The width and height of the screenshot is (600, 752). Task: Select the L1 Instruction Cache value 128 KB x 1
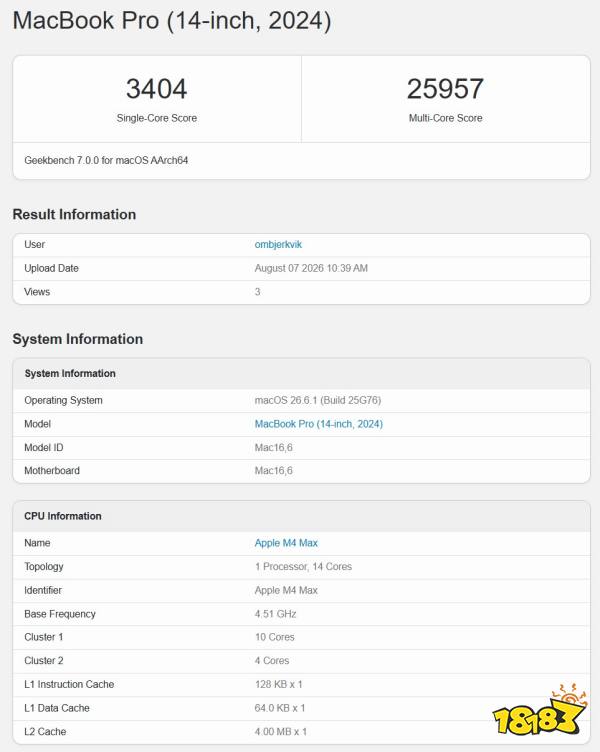pyautogui.click(x=279, y=684)
